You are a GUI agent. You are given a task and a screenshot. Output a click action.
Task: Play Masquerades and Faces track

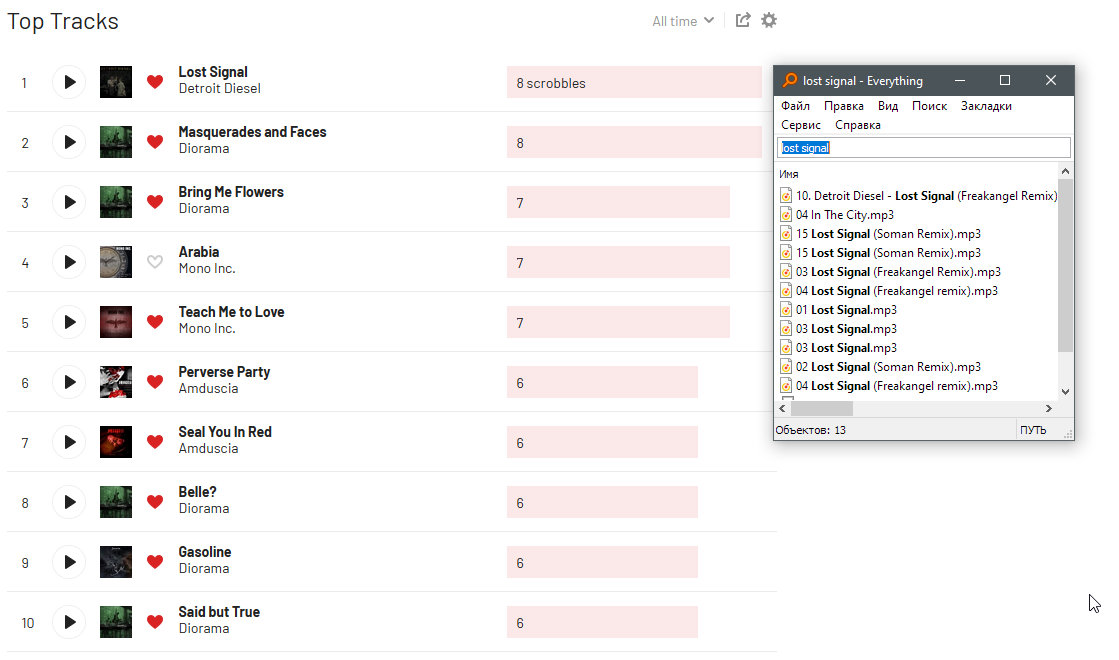pyautogui.click(x=69, y=142)
